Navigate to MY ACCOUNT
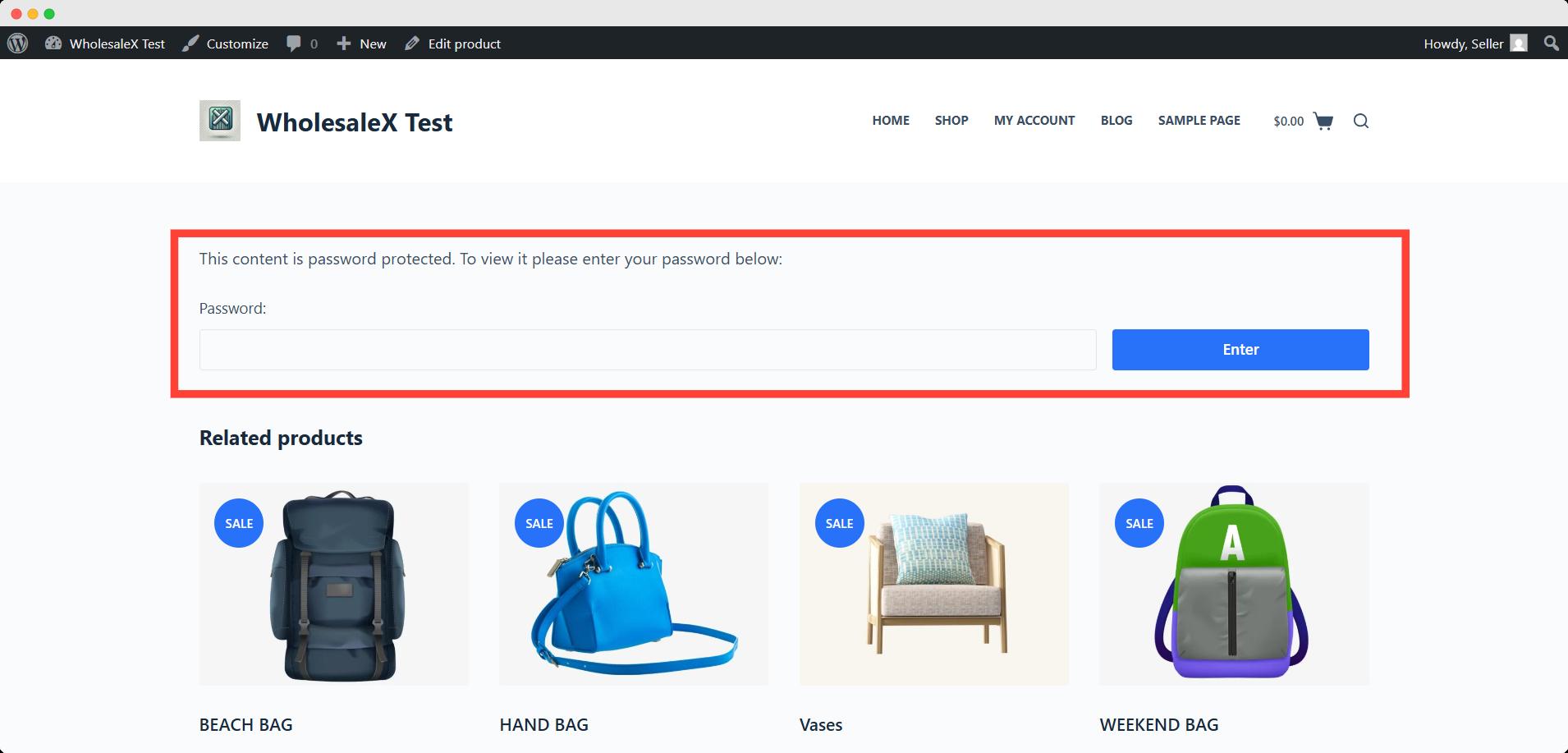This screenshot has height=753, width=1568. 1034,120
